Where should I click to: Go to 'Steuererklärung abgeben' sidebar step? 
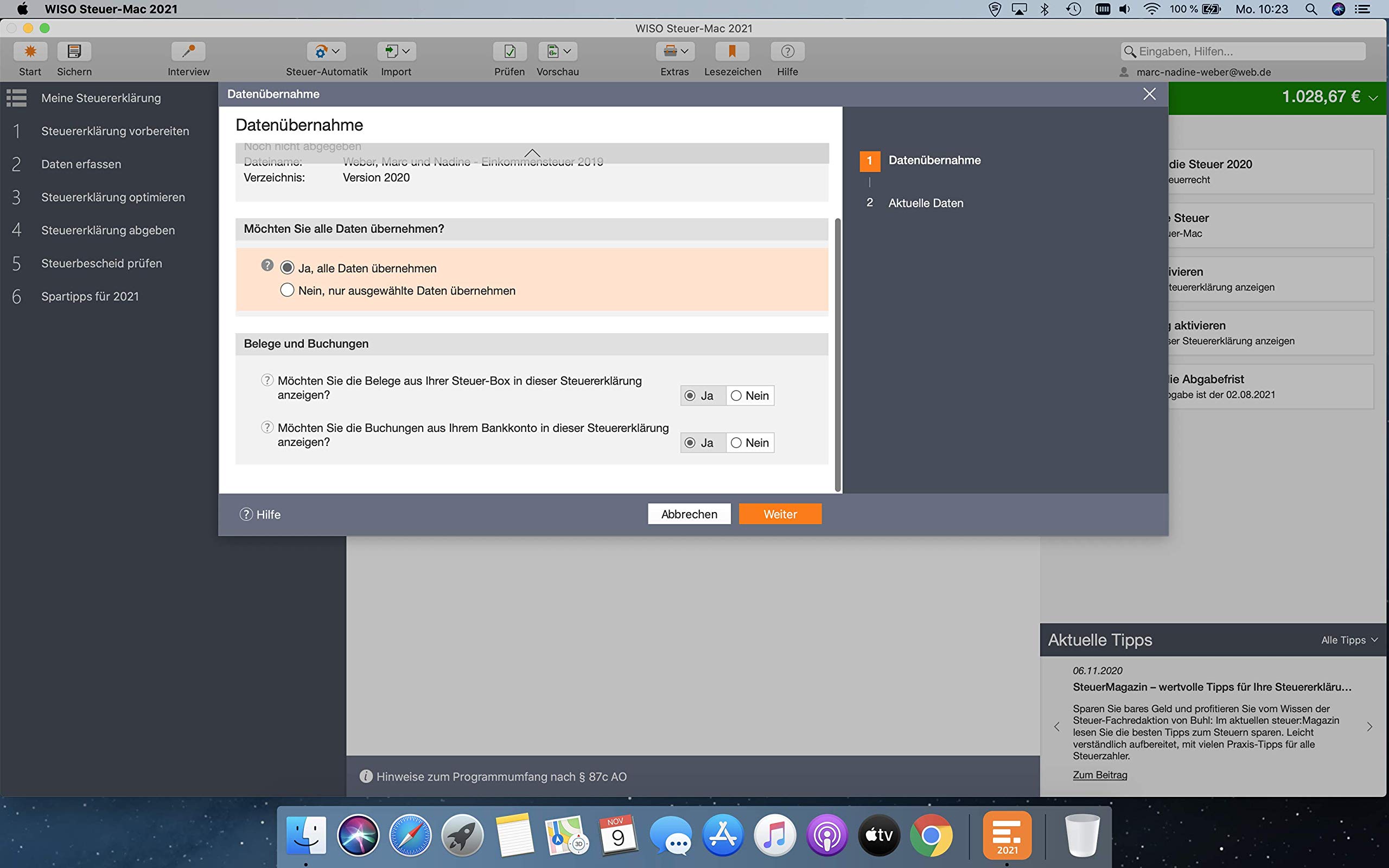(109, 230)
